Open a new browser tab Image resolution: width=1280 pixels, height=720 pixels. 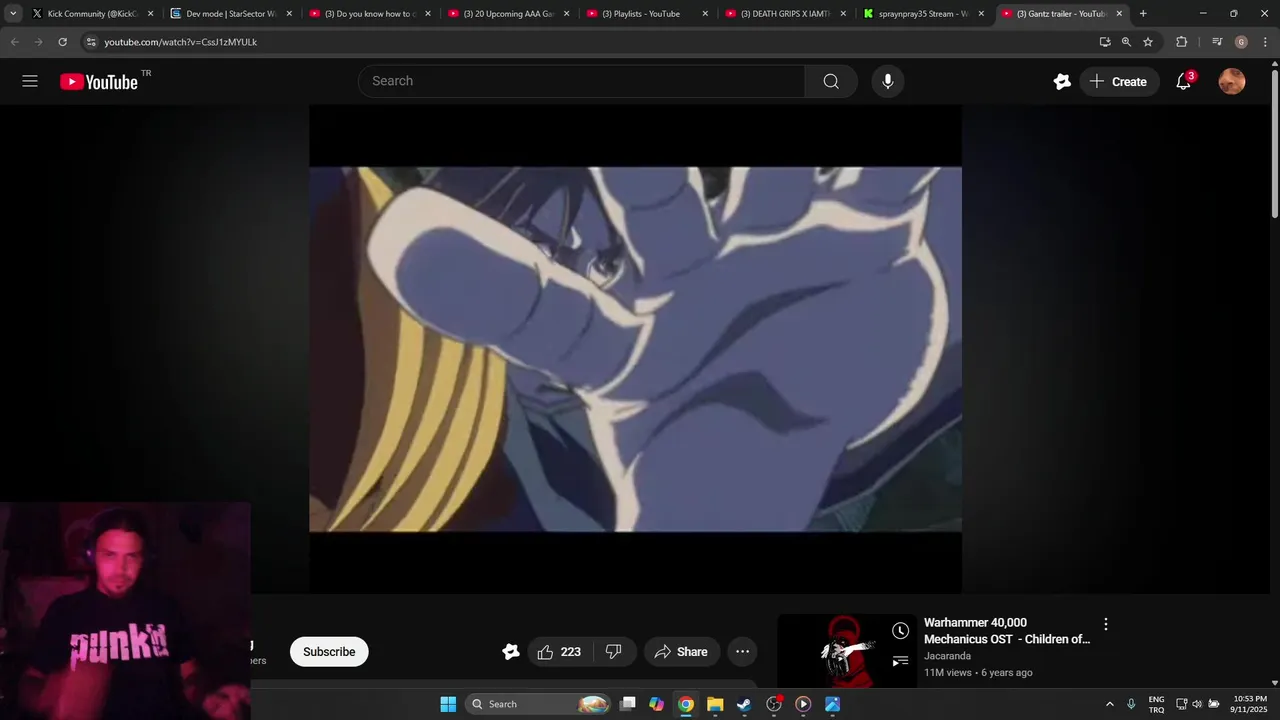pos(1143,14)
